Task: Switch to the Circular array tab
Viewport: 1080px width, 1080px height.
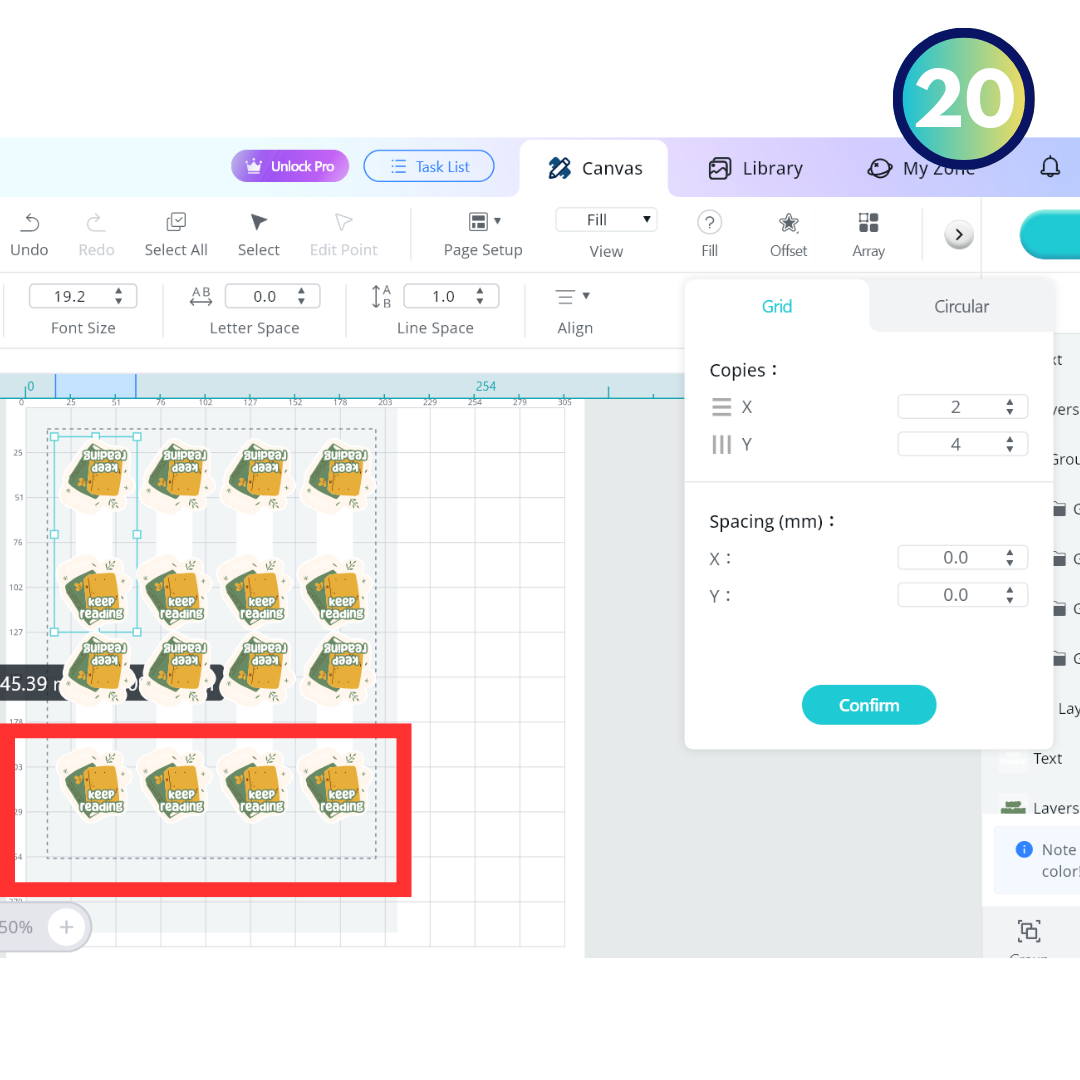Action: click(962, 307)
